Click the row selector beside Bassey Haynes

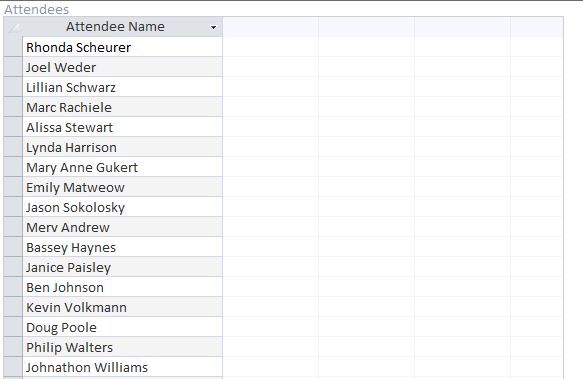[13, 247]
